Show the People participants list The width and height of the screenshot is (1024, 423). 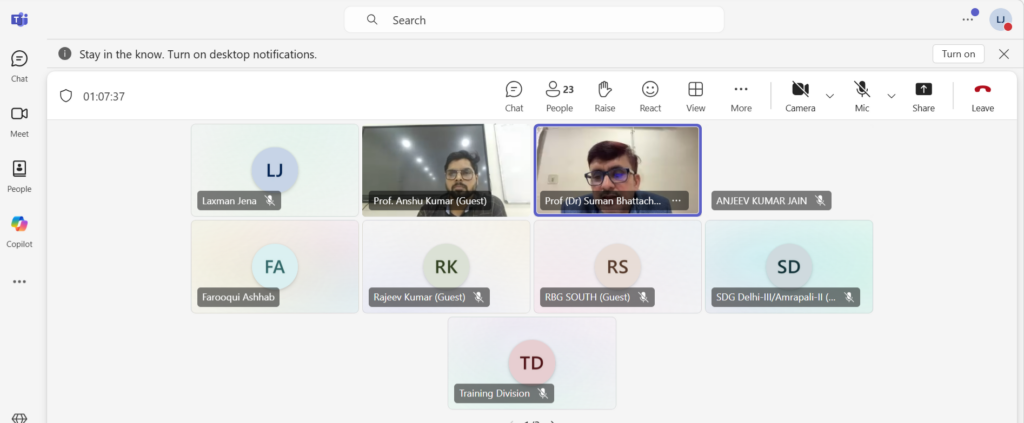[x=560, y=97]
